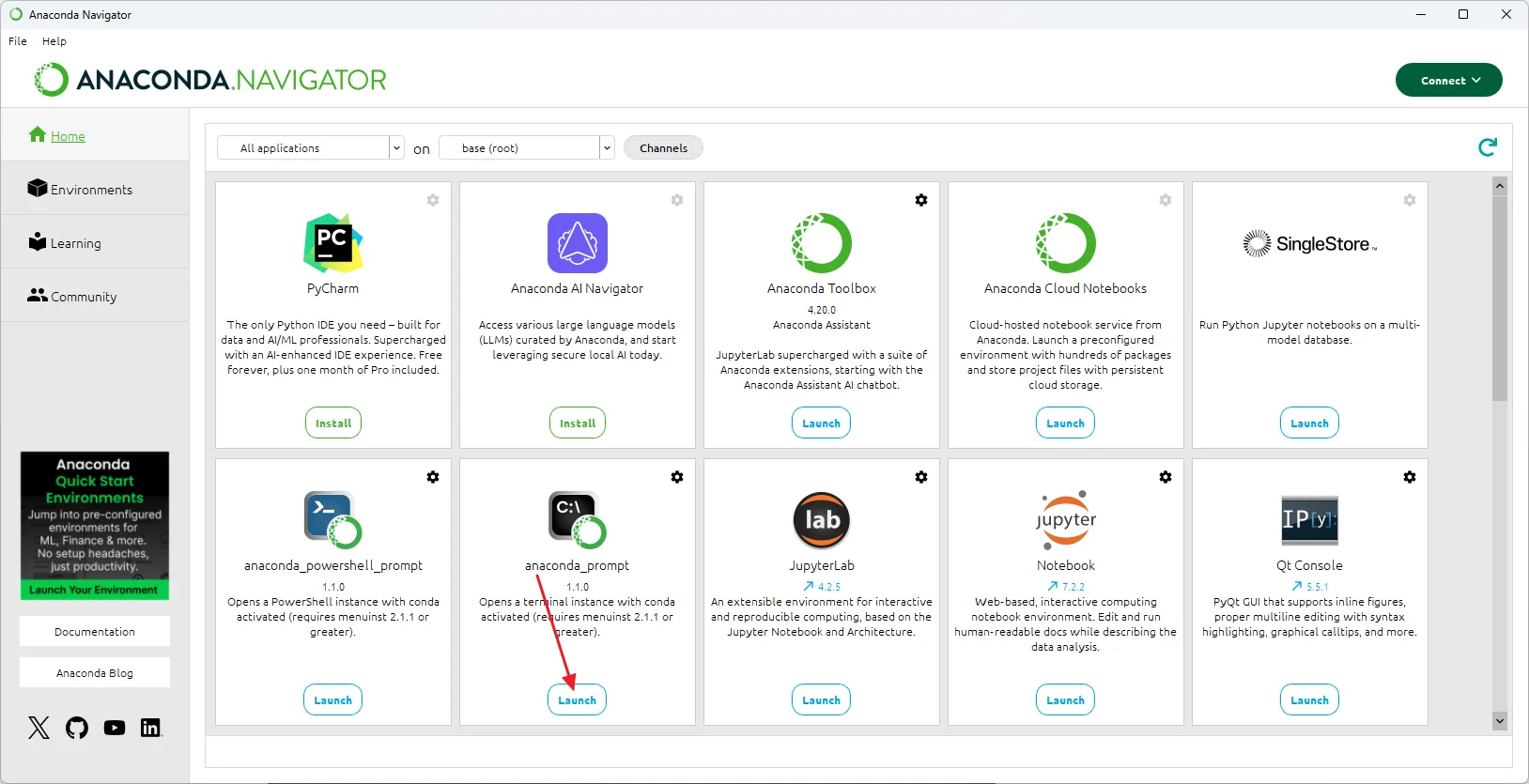This screenshot has height=784, width=1529.
Task: Open the X (Twitter) icon link
Action: click(39, 728)
